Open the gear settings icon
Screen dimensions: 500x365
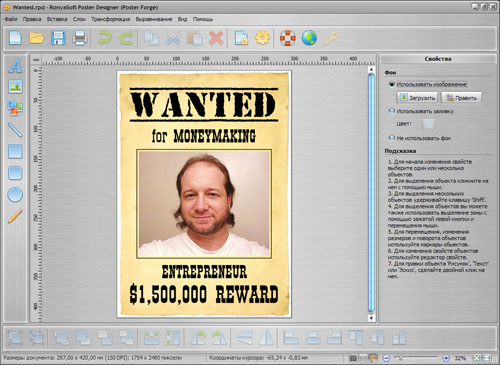[263, 38]
